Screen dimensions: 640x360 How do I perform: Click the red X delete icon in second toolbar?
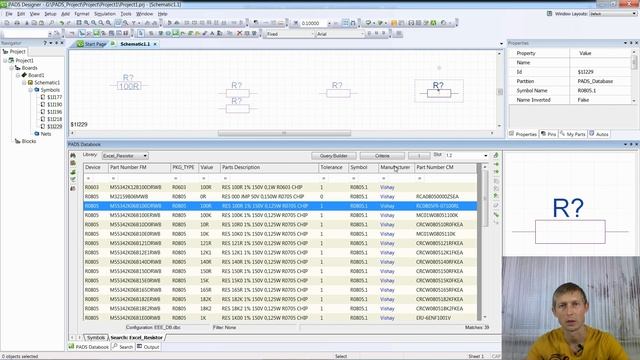240,33
